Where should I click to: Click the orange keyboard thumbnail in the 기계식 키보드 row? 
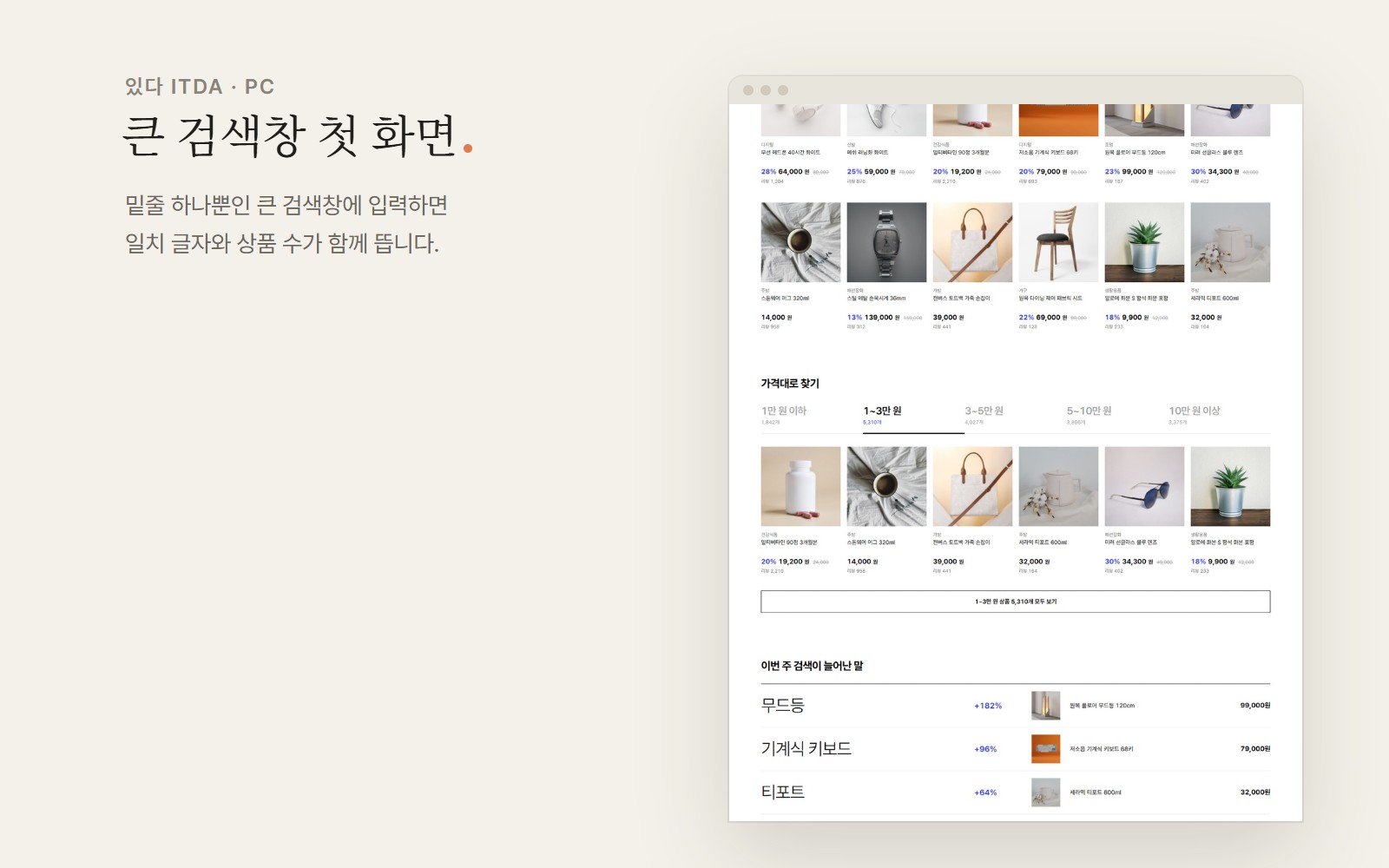(x=1045, y=748)
